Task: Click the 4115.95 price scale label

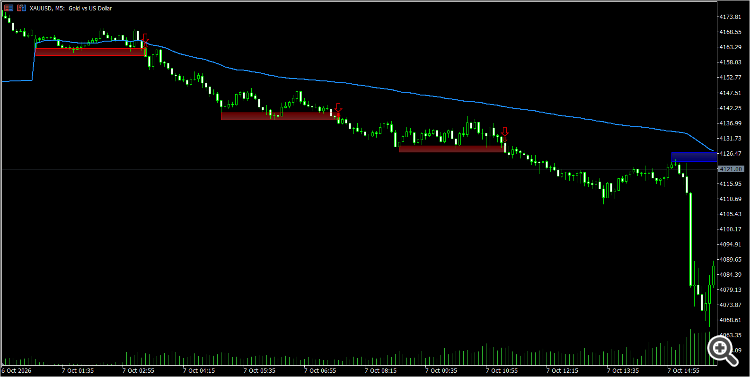Action: click(x=730, y=184)
